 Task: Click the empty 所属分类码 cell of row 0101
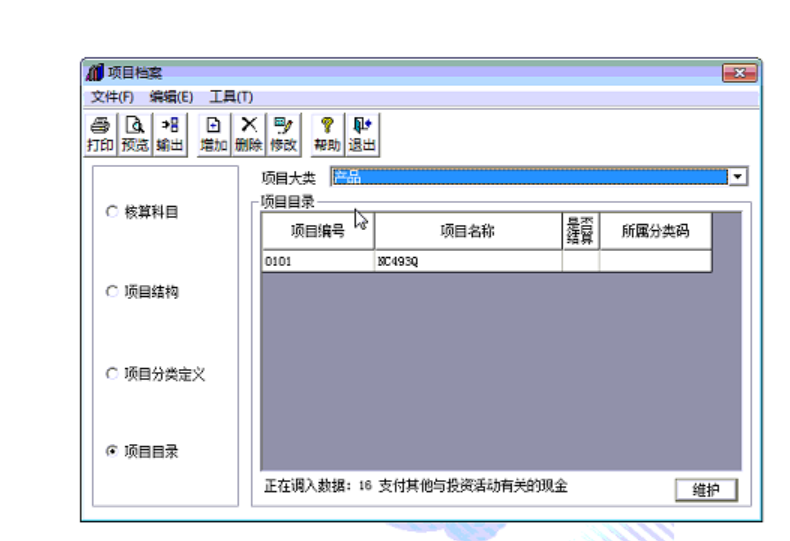655,261
